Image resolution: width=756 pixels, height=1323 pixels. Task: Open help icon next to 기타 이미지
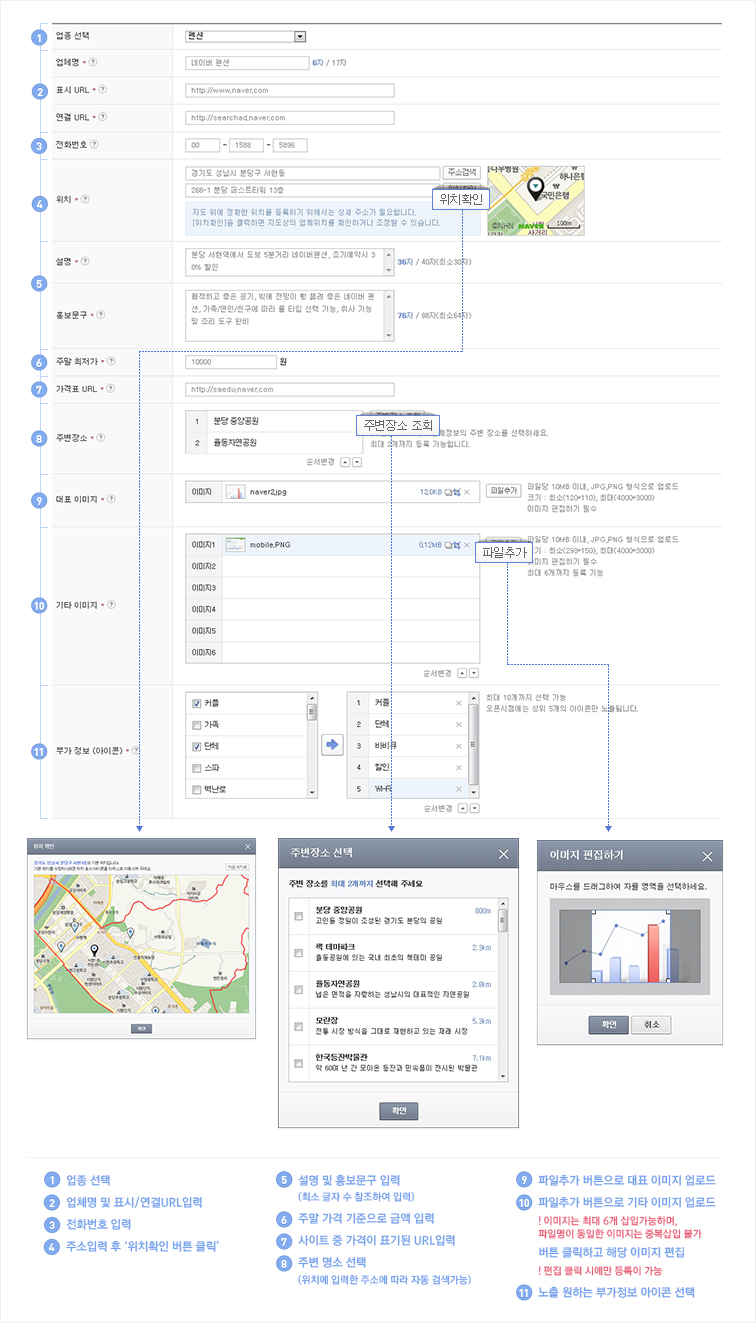coord(111,605)
